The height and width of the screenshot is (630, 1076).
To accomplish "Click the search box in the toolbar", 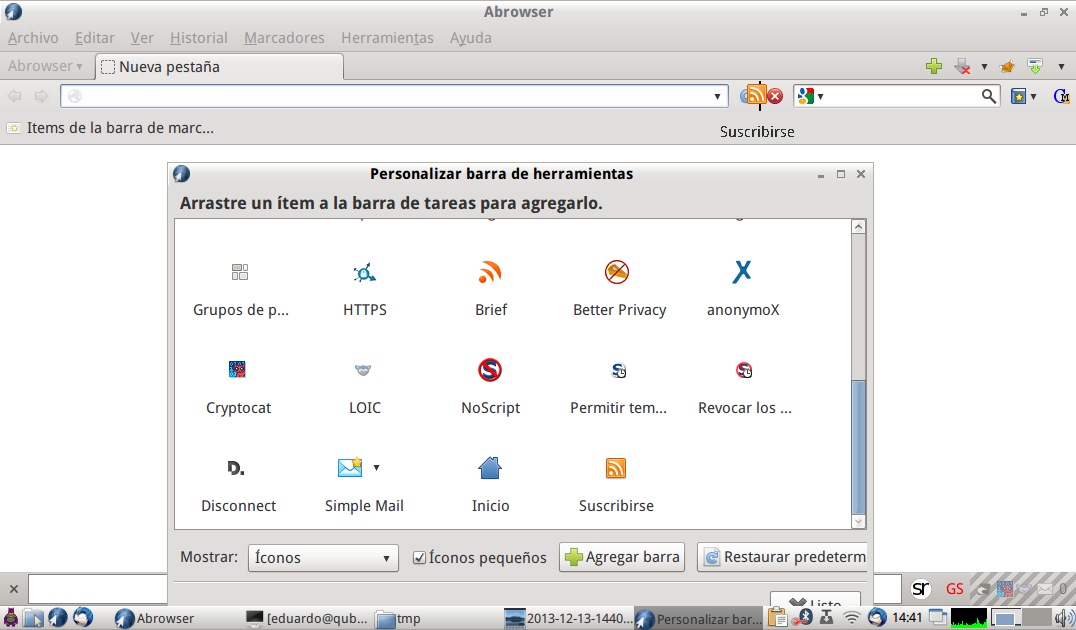I will click(x=900, y=96).
